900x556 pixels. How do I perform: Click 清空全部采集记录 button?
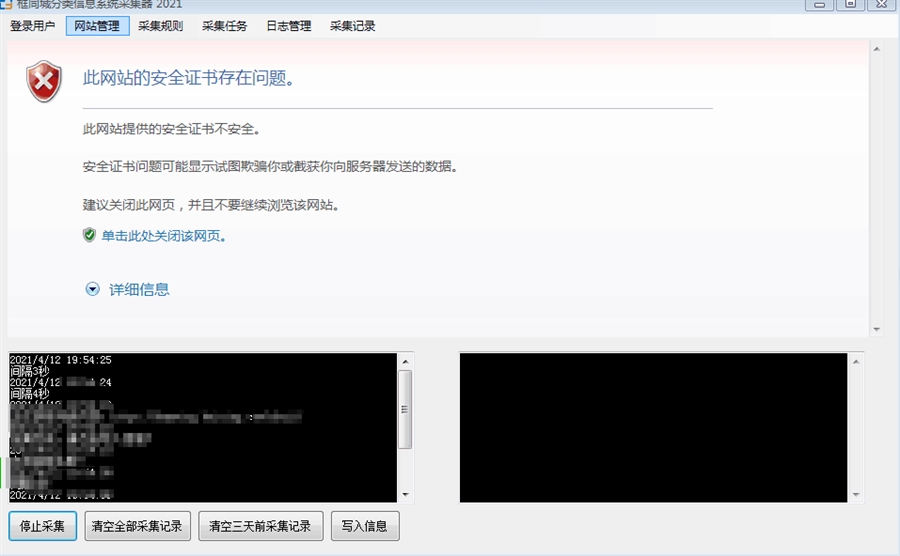point(136,526)
